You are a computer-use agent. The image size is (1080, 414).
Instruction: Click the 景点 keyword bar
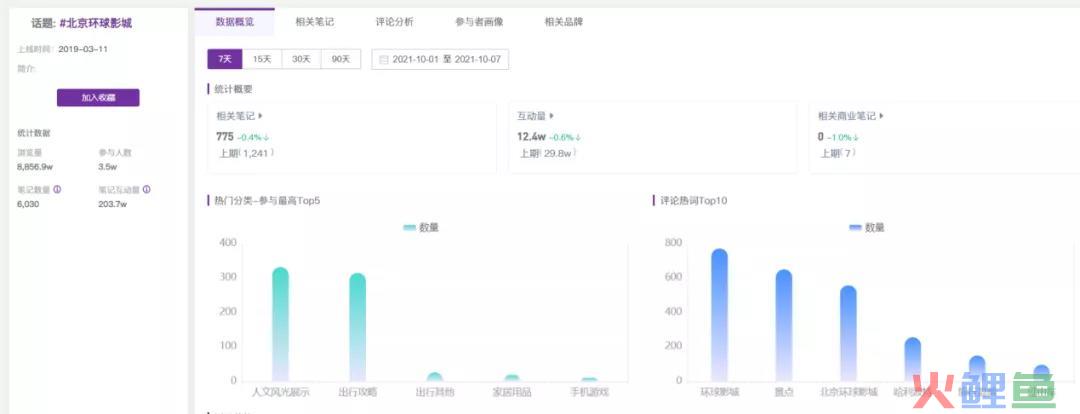(784, 326)
